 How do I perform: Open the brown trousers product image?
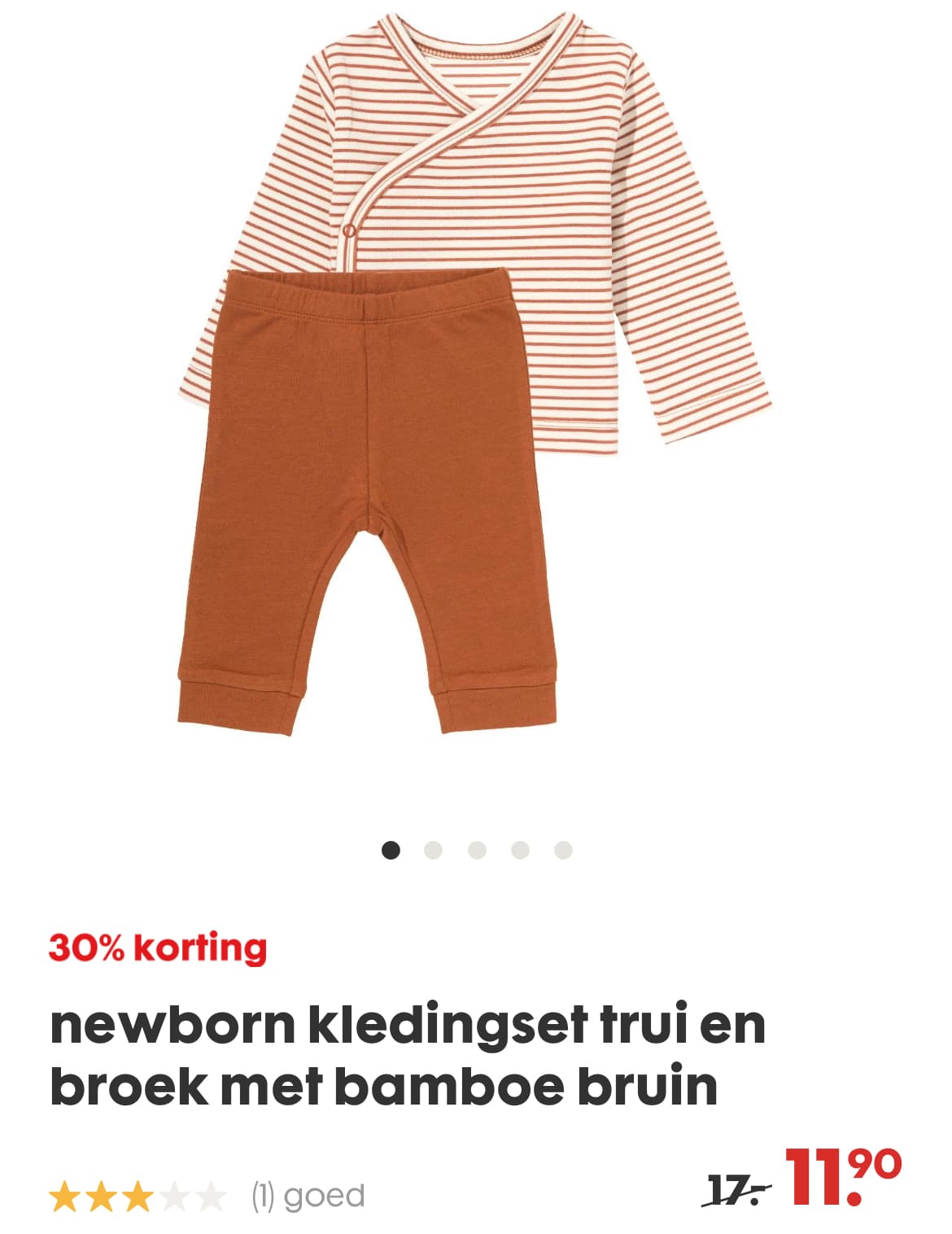(367, 502)
